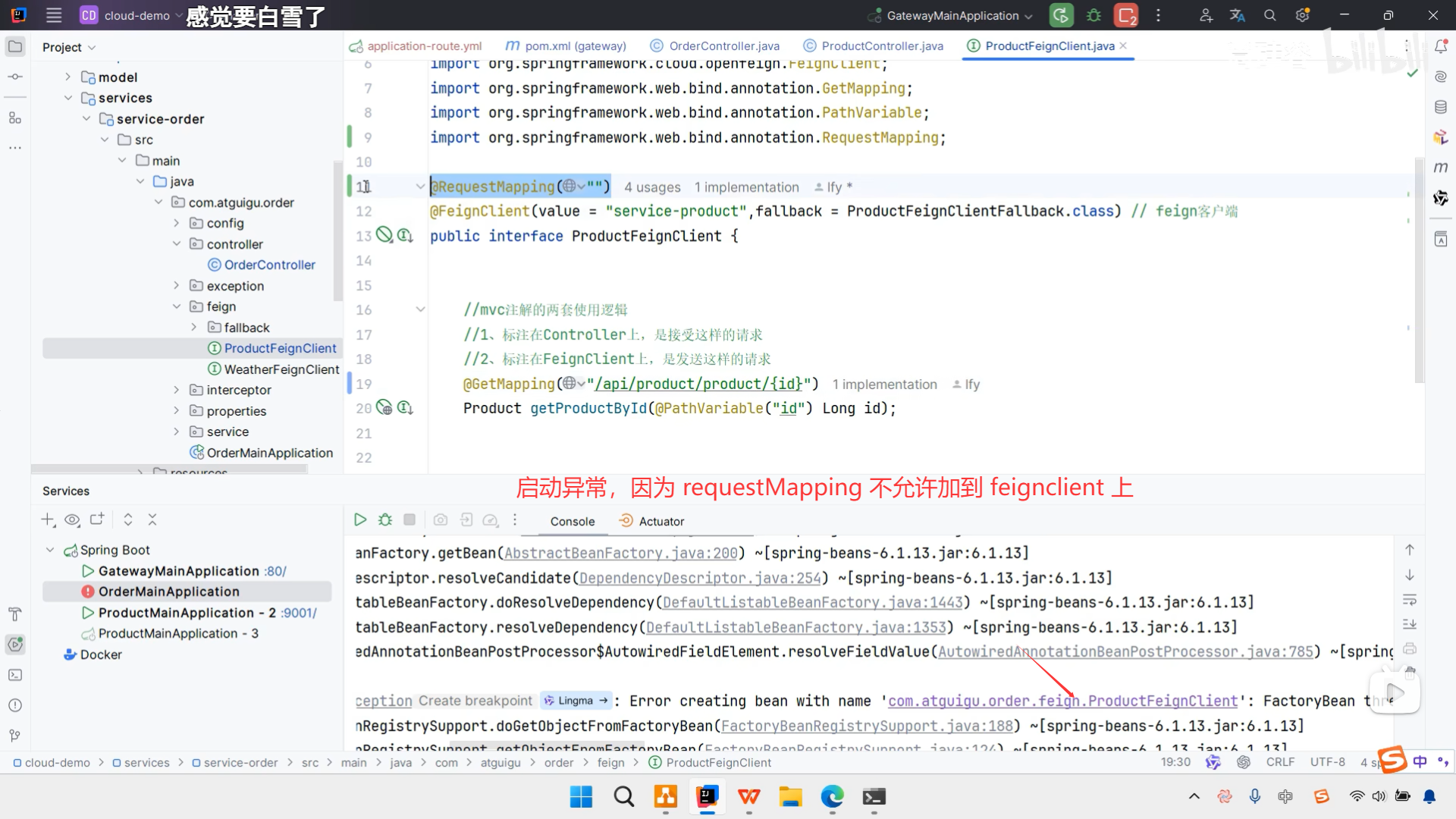Click scroll to end icon in console
1456x819 pixels.
(x=1410, y=624)
